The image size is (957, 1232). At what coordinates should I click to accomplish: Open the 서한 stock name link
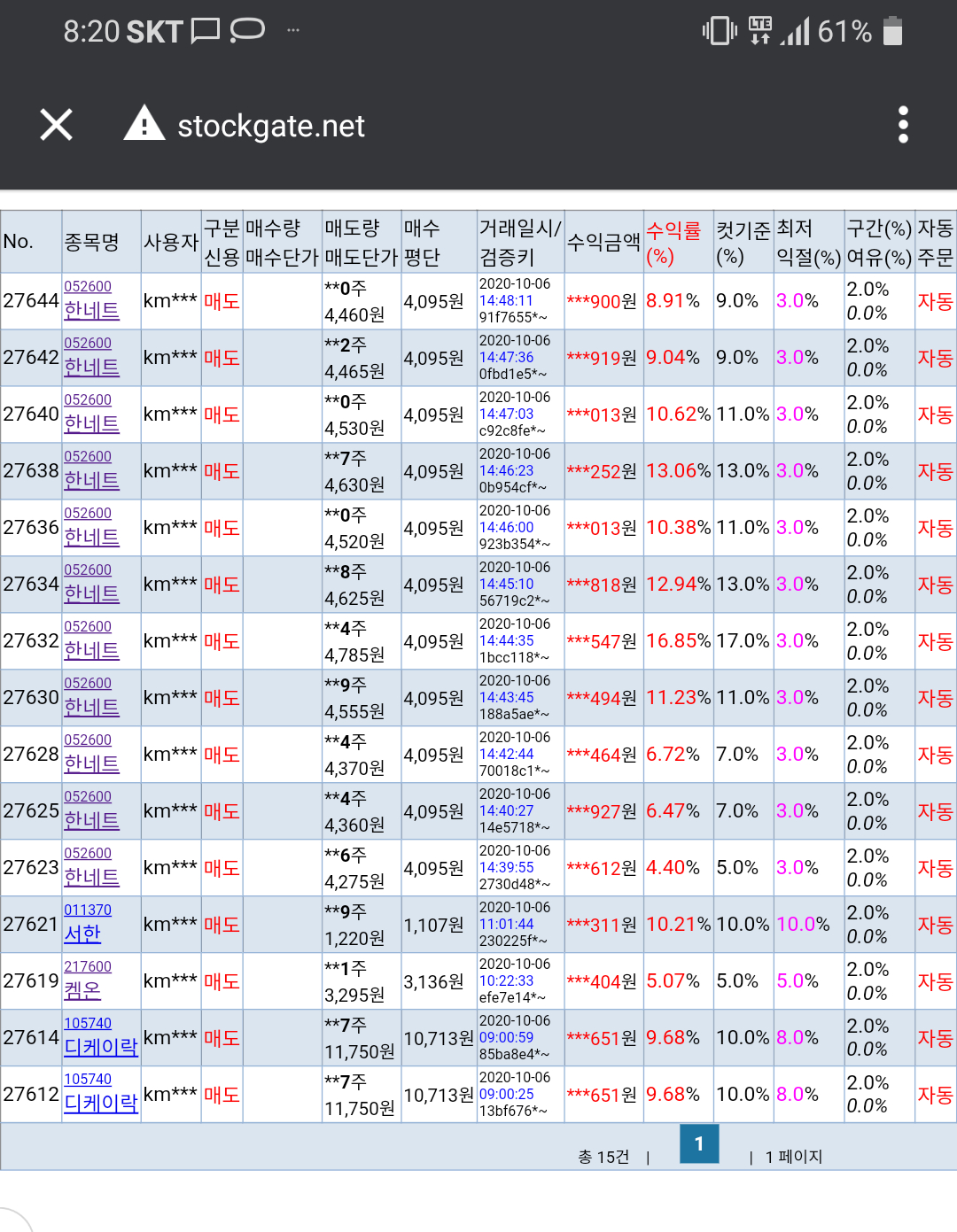click(x=82, y=934)
